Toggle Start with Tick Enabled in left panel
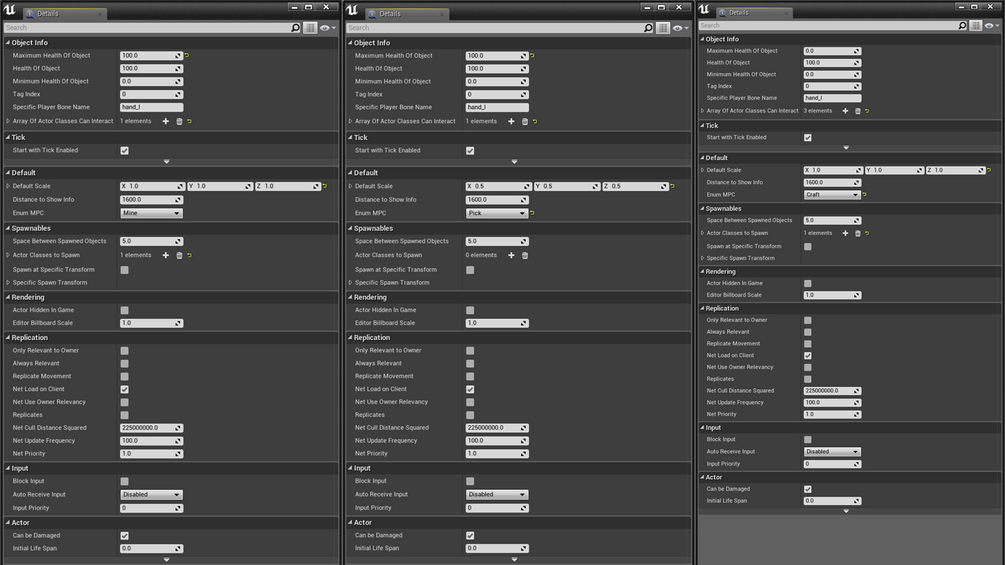This screenshot has height=565, width=1005. coord(124,151)
